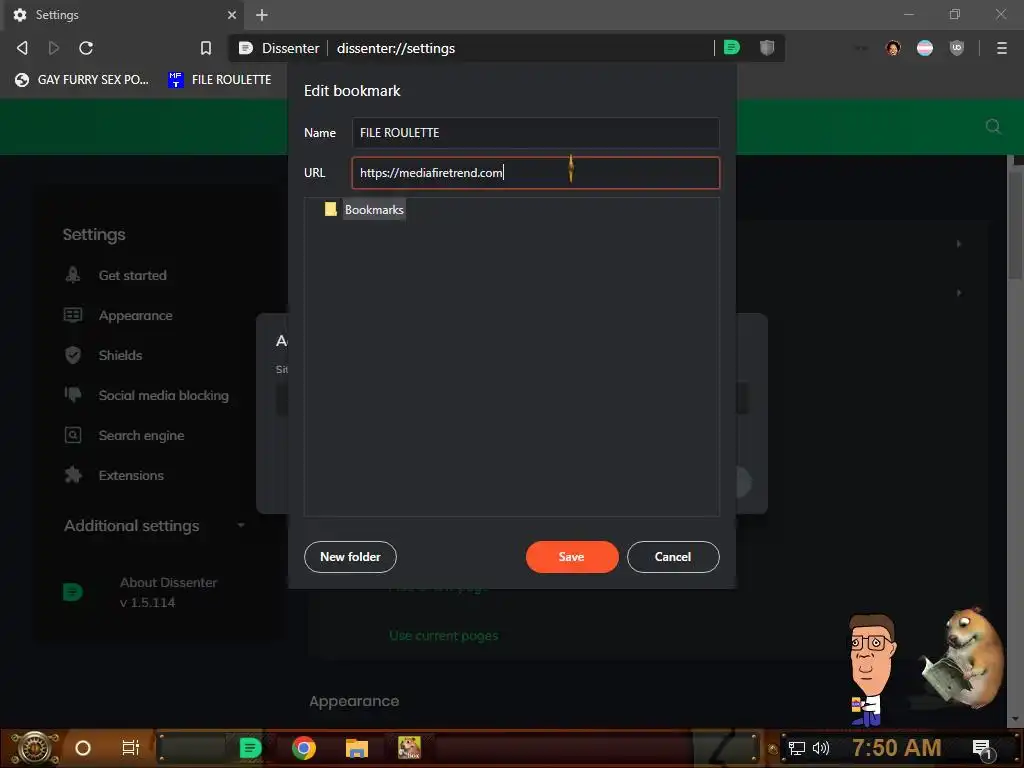Select the Settings tab
This screenshot has width=1024, height=768.
pos(124,15)
